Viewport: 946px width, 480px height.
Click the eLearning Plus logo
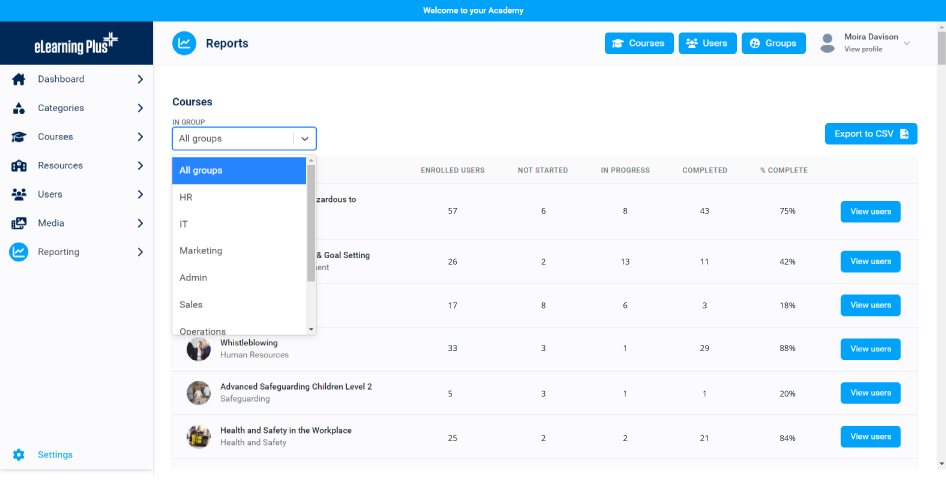76,43
